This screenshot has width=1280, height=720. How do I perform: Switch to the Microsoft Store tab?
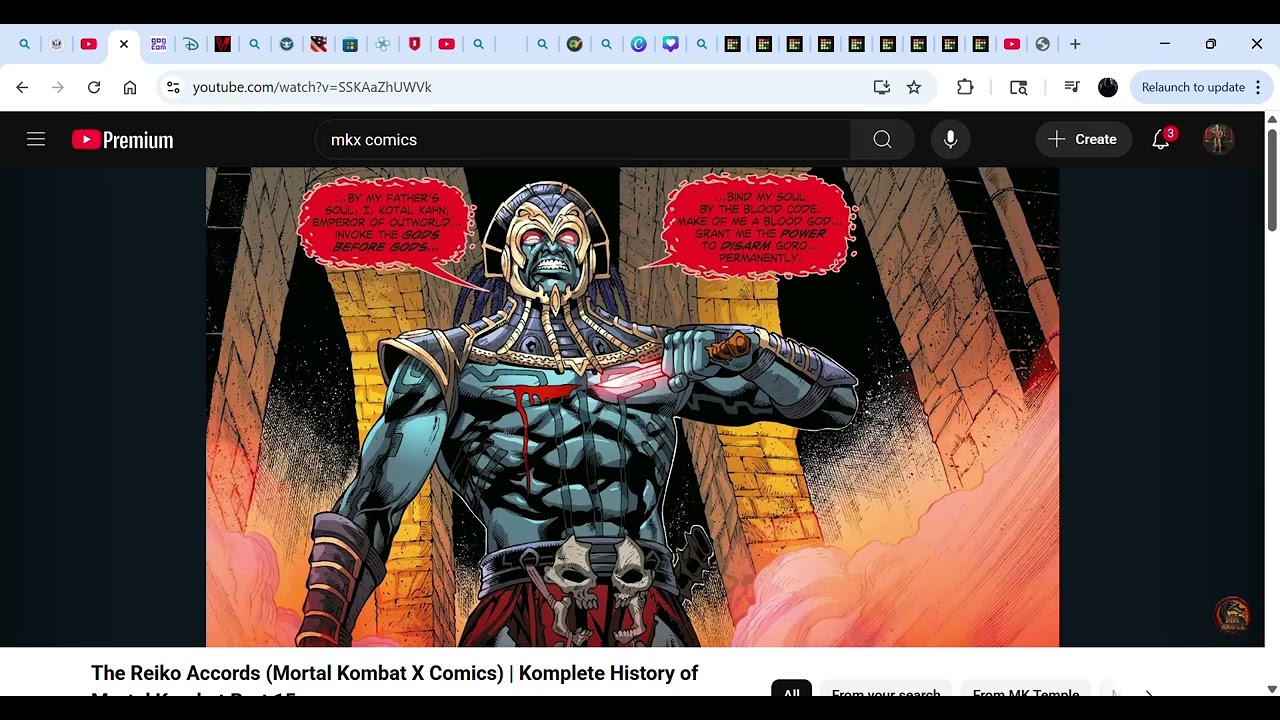point(350,44)
